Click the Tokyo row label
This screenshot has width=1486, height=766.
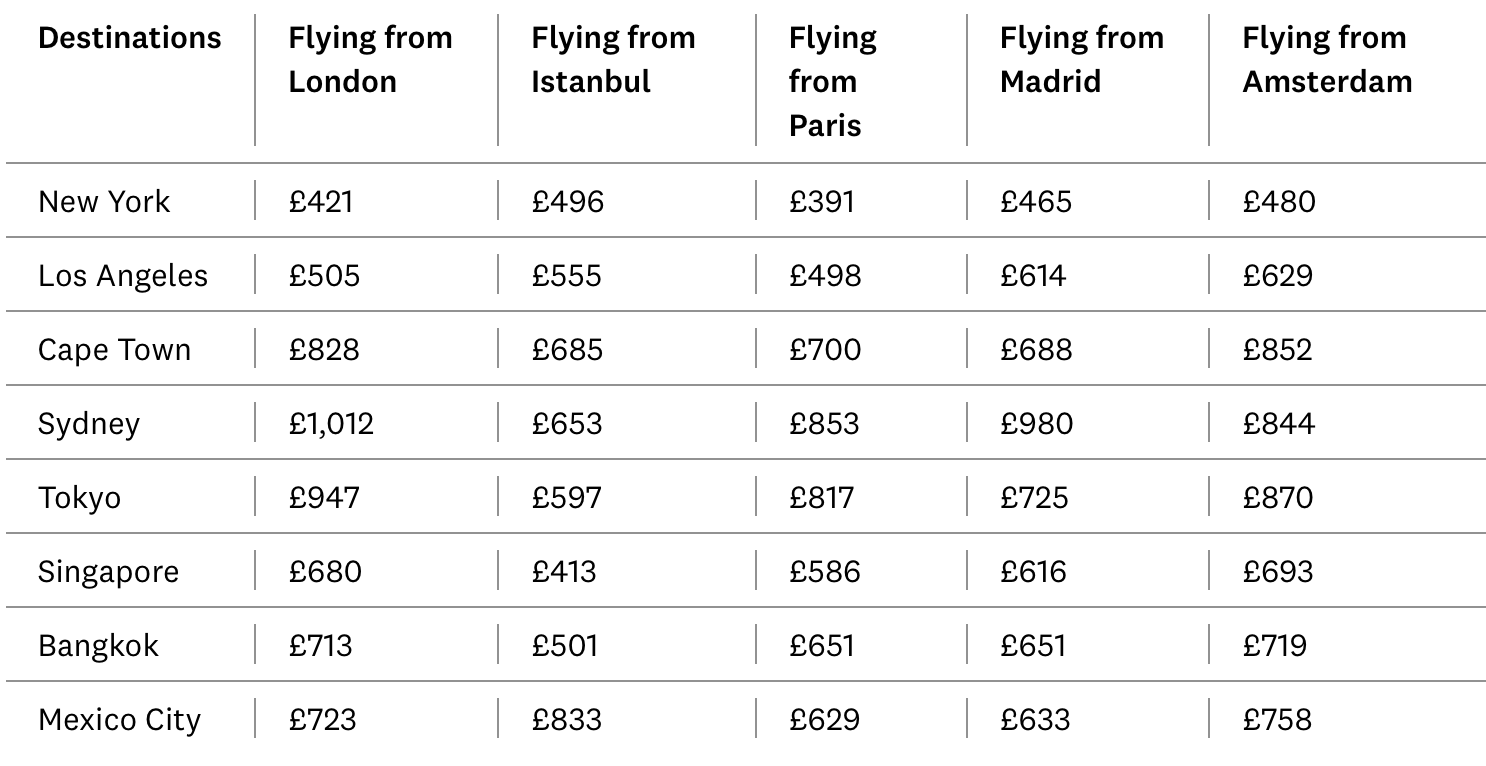pyautogui.click(x=79, y=498)
